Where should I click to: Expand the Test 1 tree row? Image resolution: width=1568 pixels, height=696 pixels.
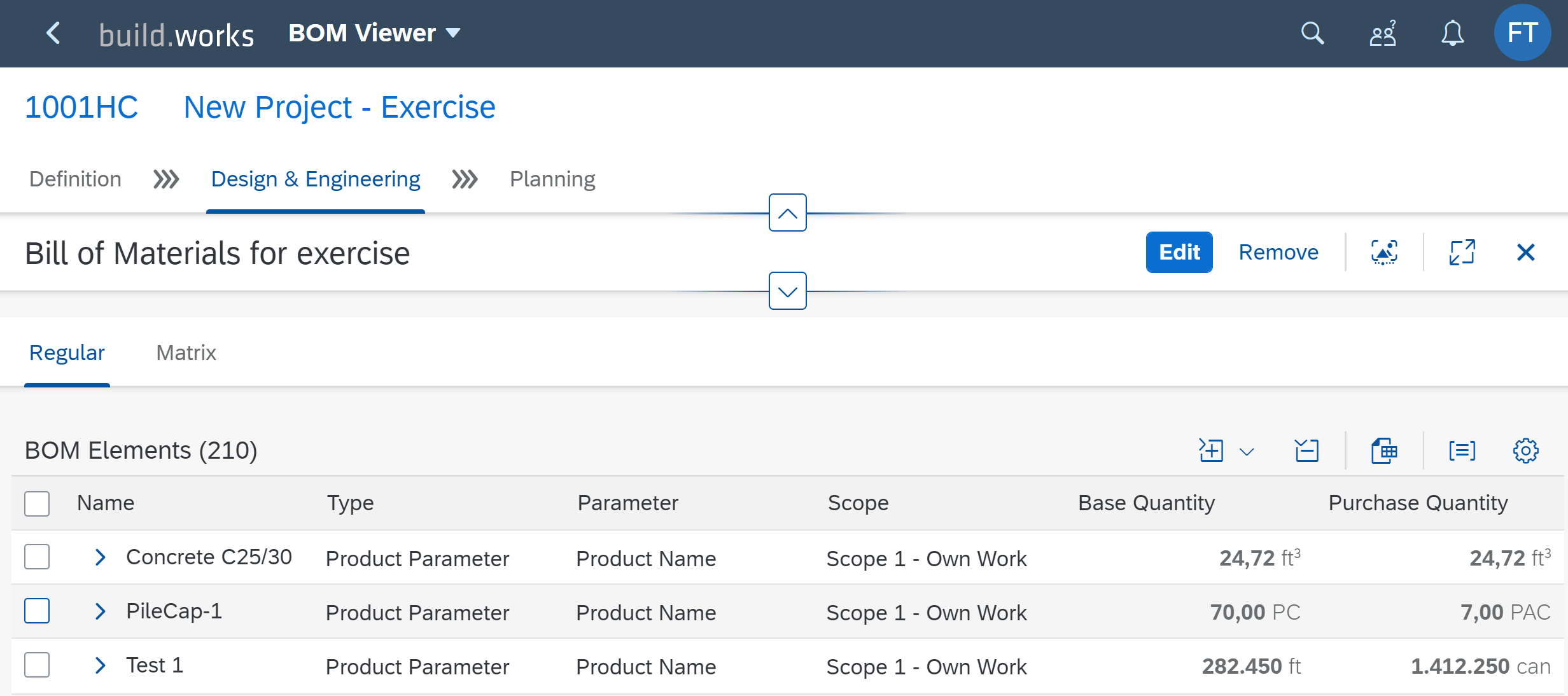100,665
